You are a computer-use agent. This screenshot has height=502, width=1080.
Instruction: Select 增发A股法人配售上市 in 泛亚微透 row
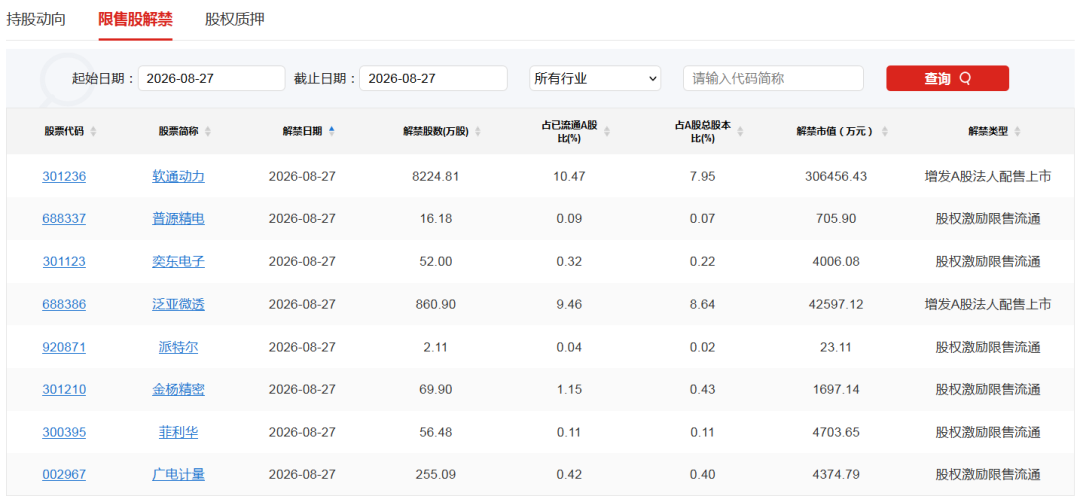(988, 304)
